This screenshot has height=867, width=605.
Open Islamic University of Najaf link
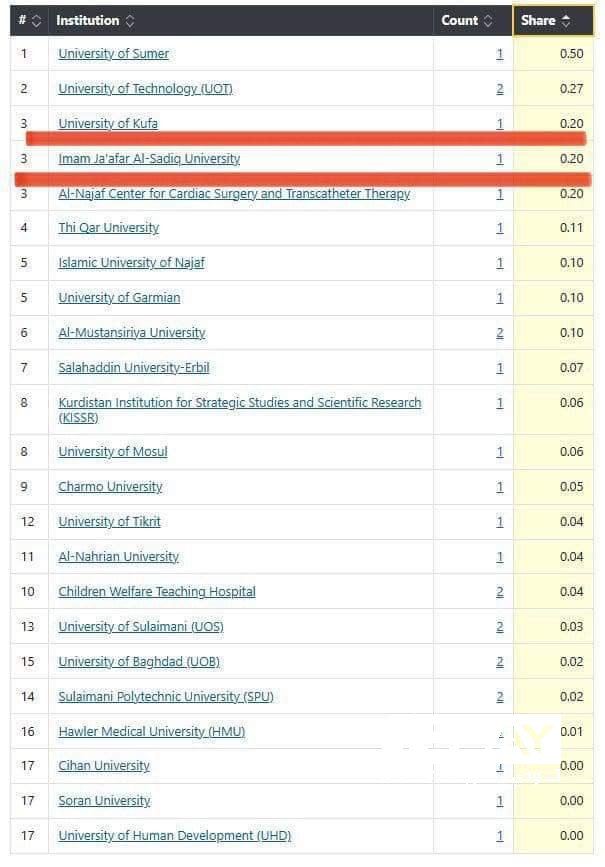(x=131, y=263)
